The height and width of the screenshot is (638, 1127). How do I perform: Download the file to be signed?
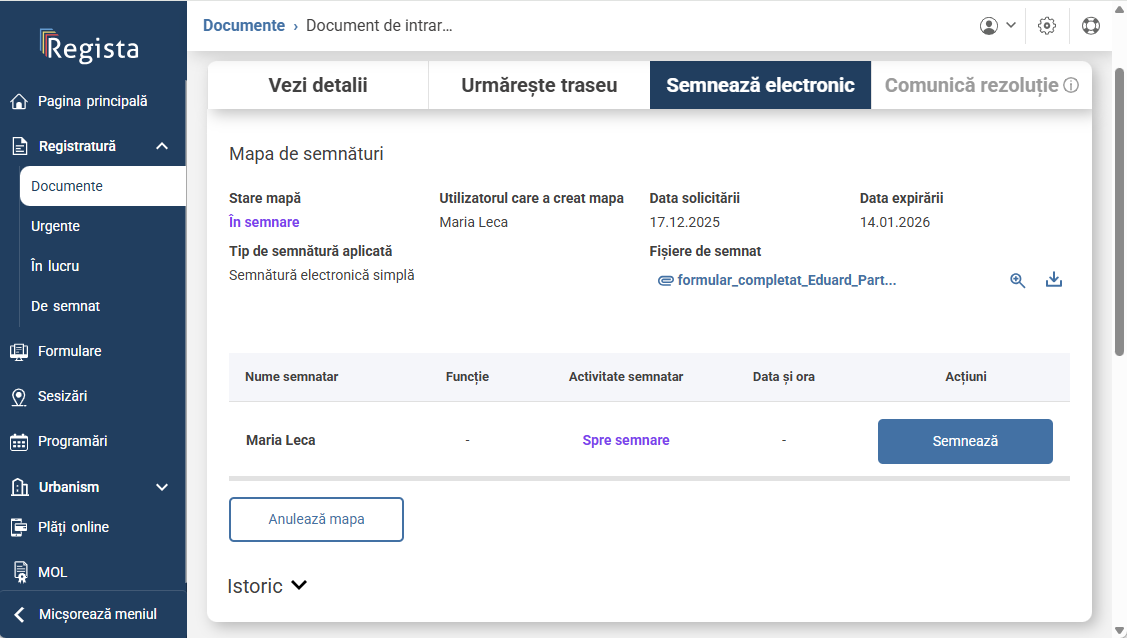coord(1053,281)
